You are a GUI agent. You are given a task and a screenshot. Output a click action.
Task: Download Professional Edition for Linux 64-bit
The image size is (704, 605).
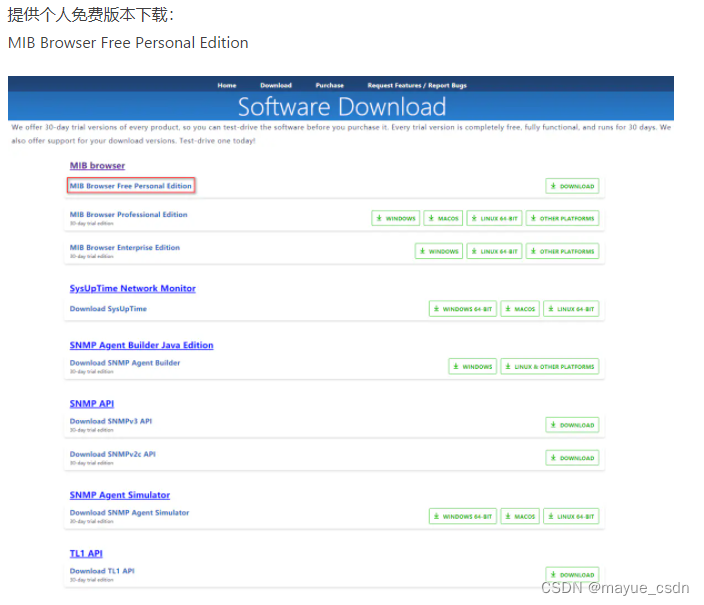click(x=494, y=218)
